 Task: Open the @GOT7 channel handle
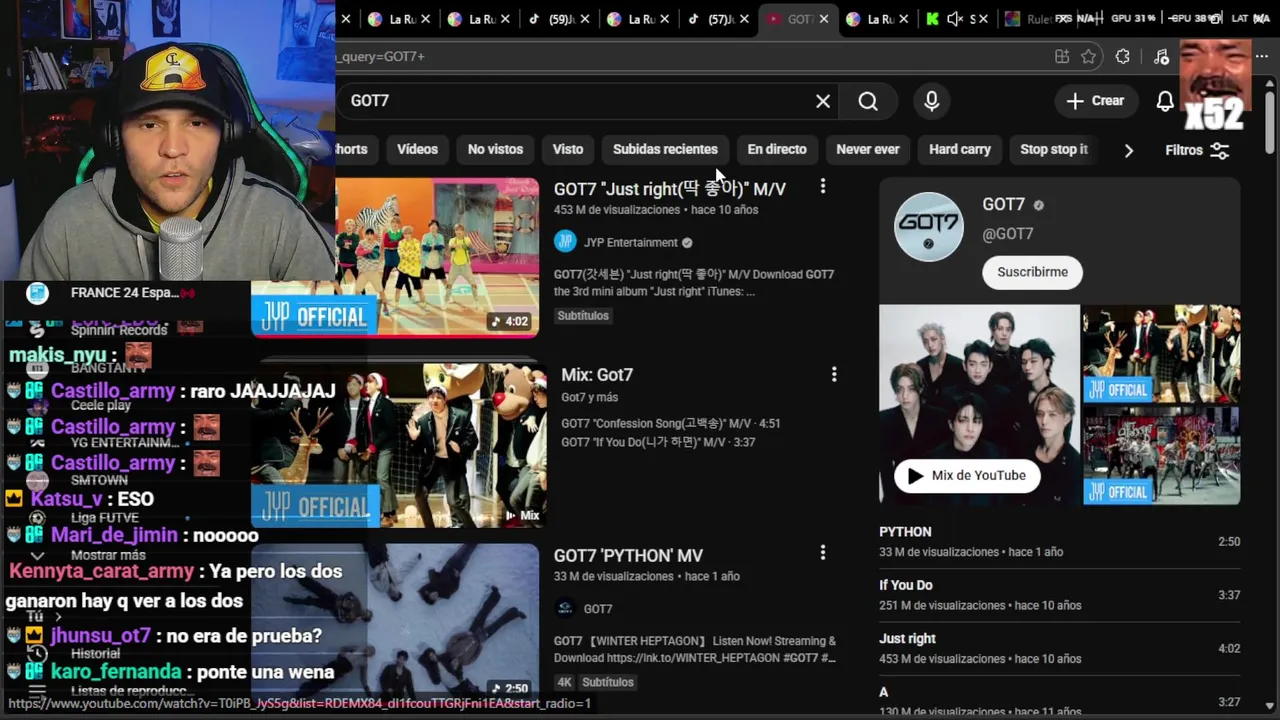click(x=1008, y=234)
